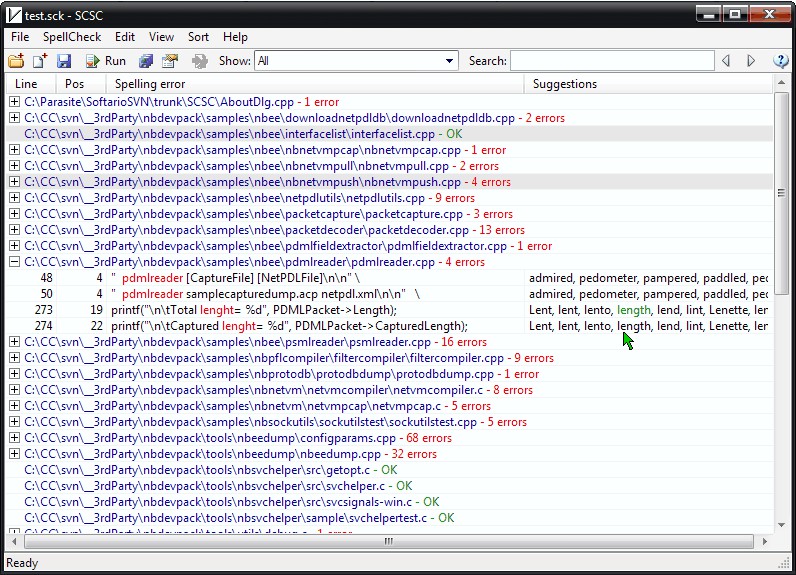Expand the netvmpcap.c entry
This screenshot has width=796, height=575.
(x=15, y=405)
